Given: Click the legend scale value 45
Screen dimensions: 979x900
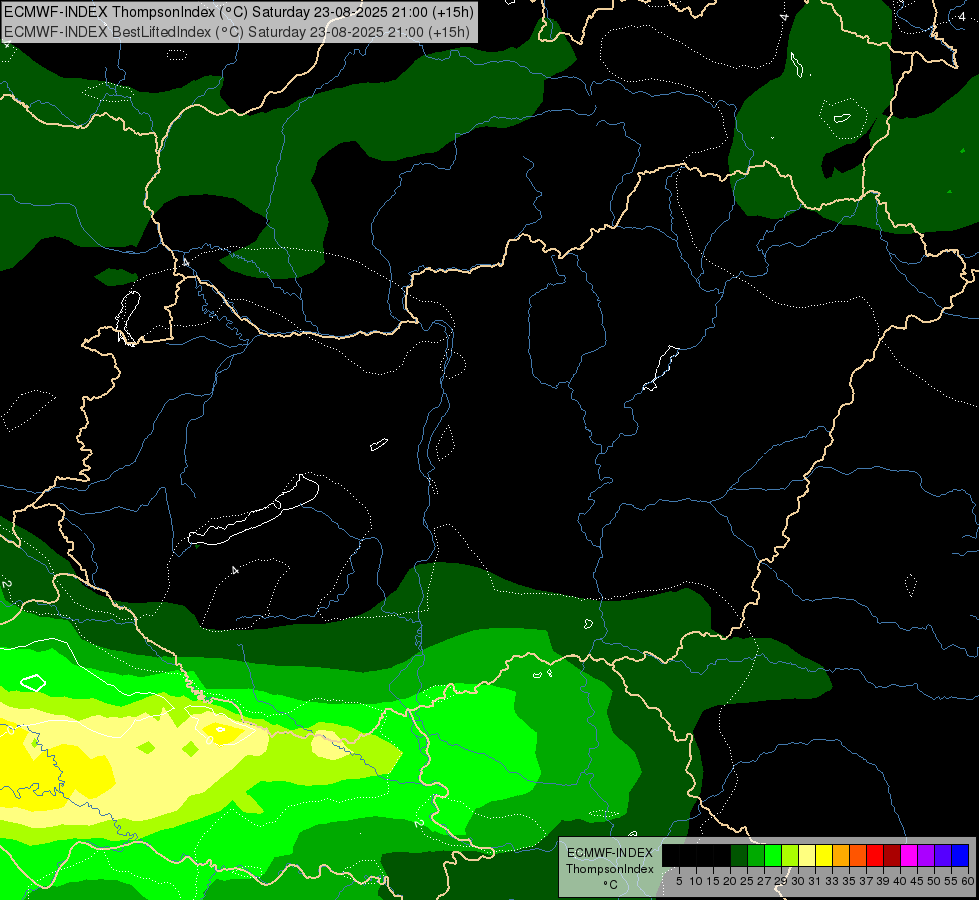Looking at the screenshot, I should (917, 881).
